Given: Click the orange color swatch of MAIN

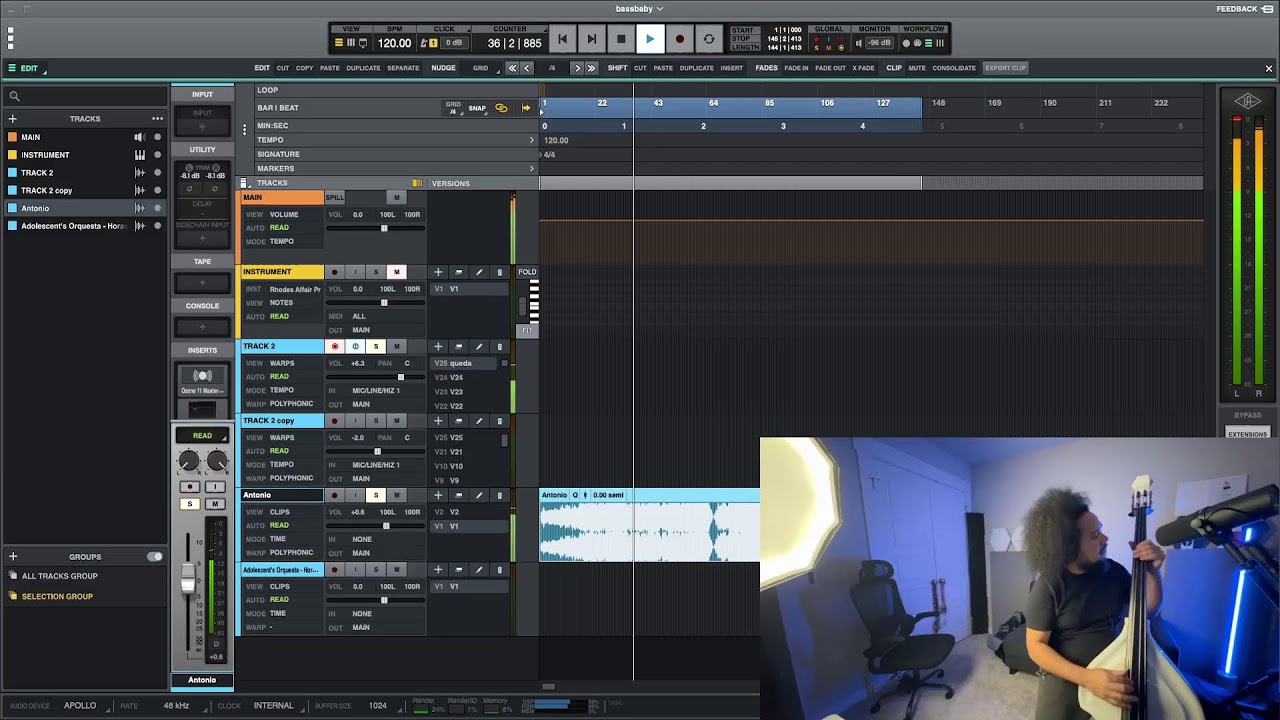Looking at the screenshot, I should (x=12, y=137).
